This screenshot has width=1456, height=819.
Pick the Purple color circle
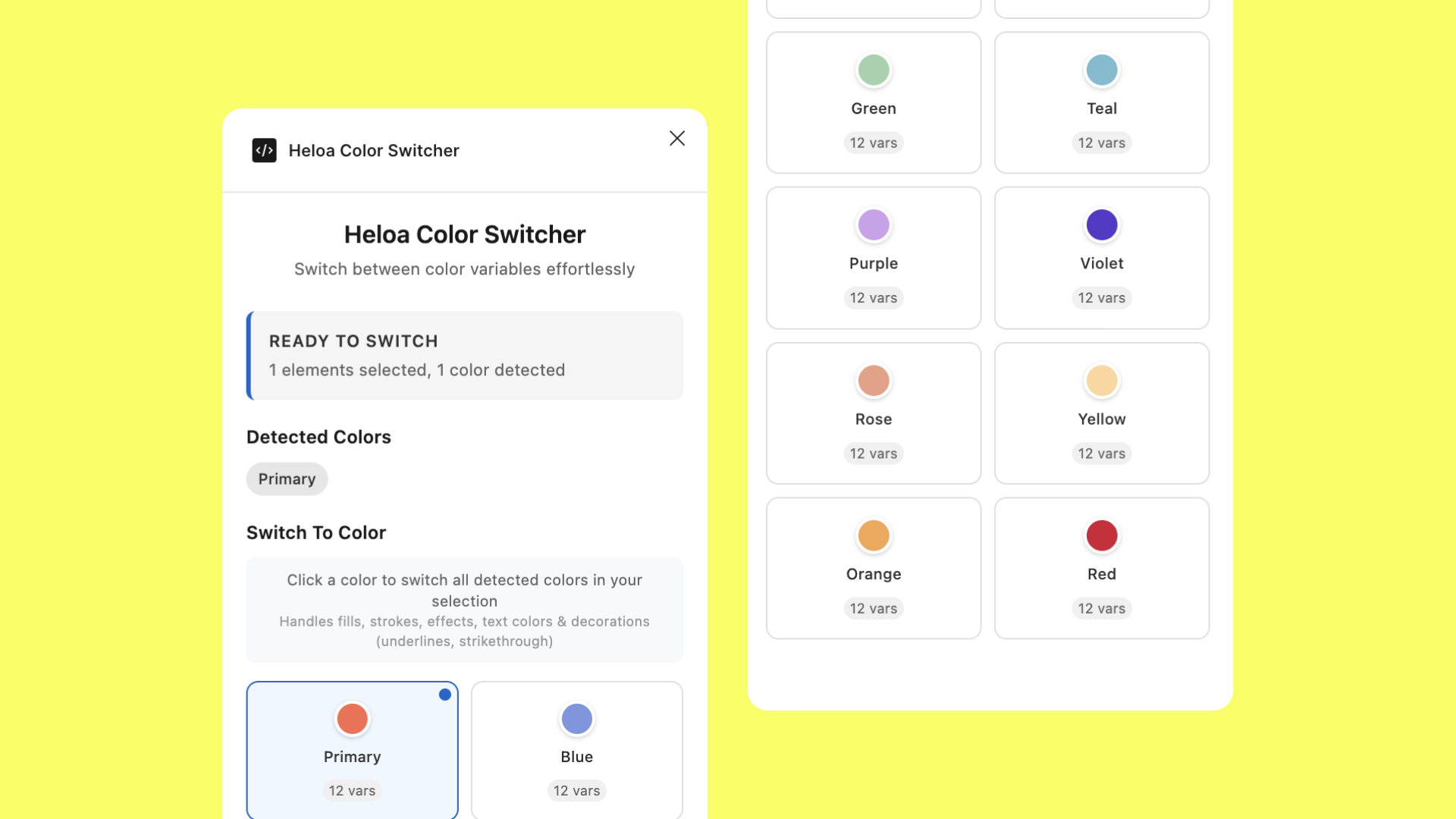(873, 225)
